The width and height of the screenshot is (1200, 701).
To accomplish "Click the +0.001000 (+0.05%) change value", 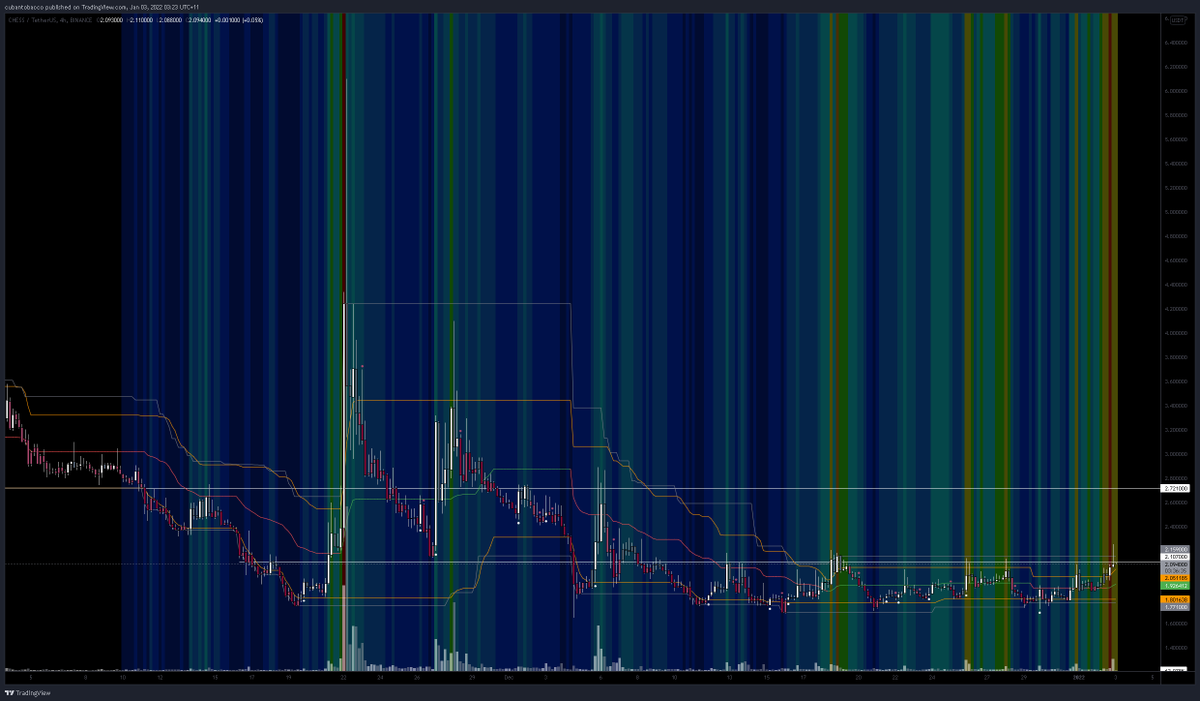I will click(x=239, y=20).
